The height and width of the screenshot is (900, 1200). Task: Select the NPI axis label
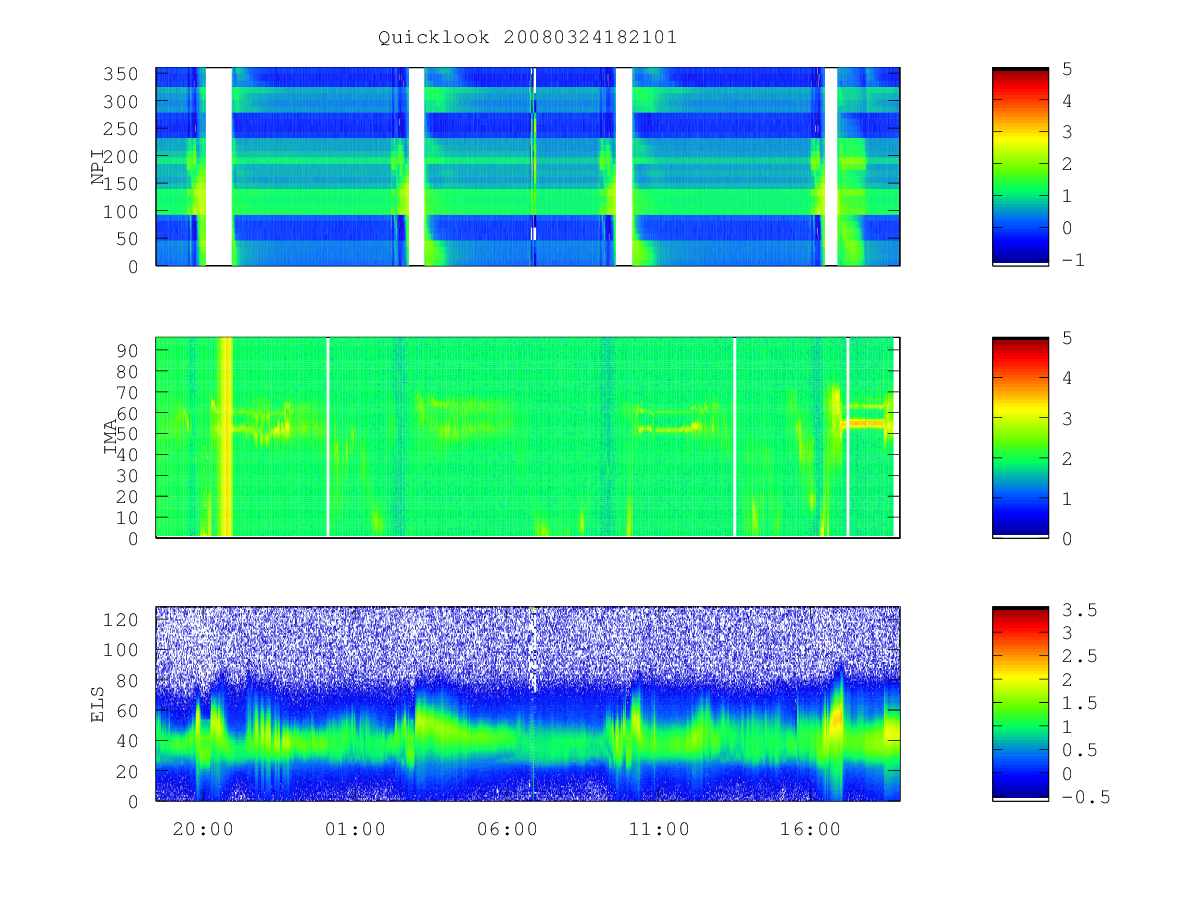point(99,166)
